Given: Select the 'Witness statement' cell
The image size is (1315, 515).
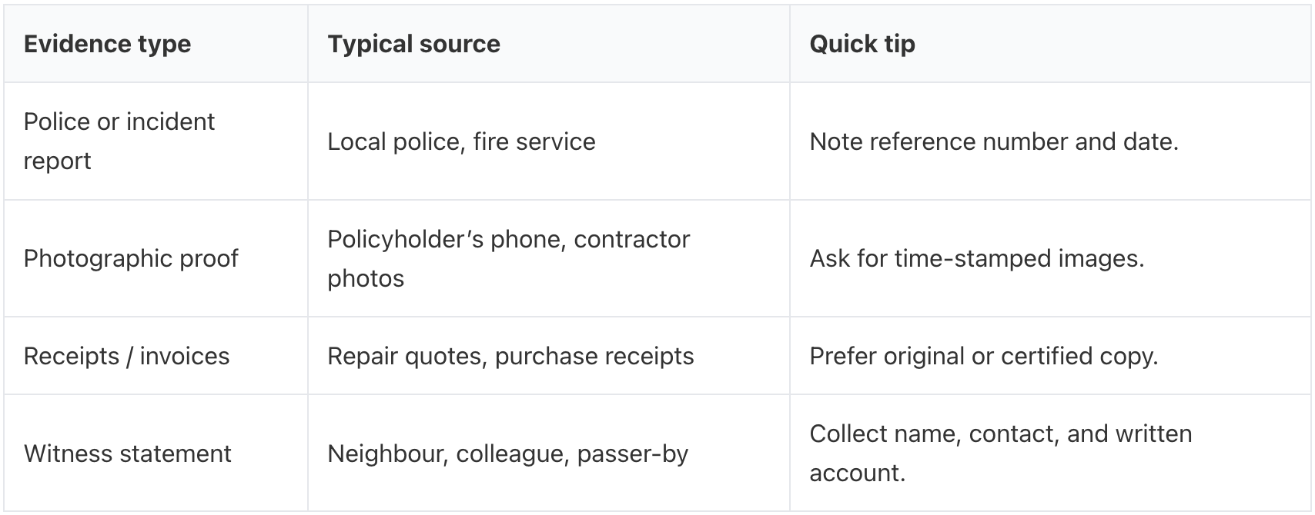Looking at the screenshot, I should pyautogui.click(x=127, y=453).
